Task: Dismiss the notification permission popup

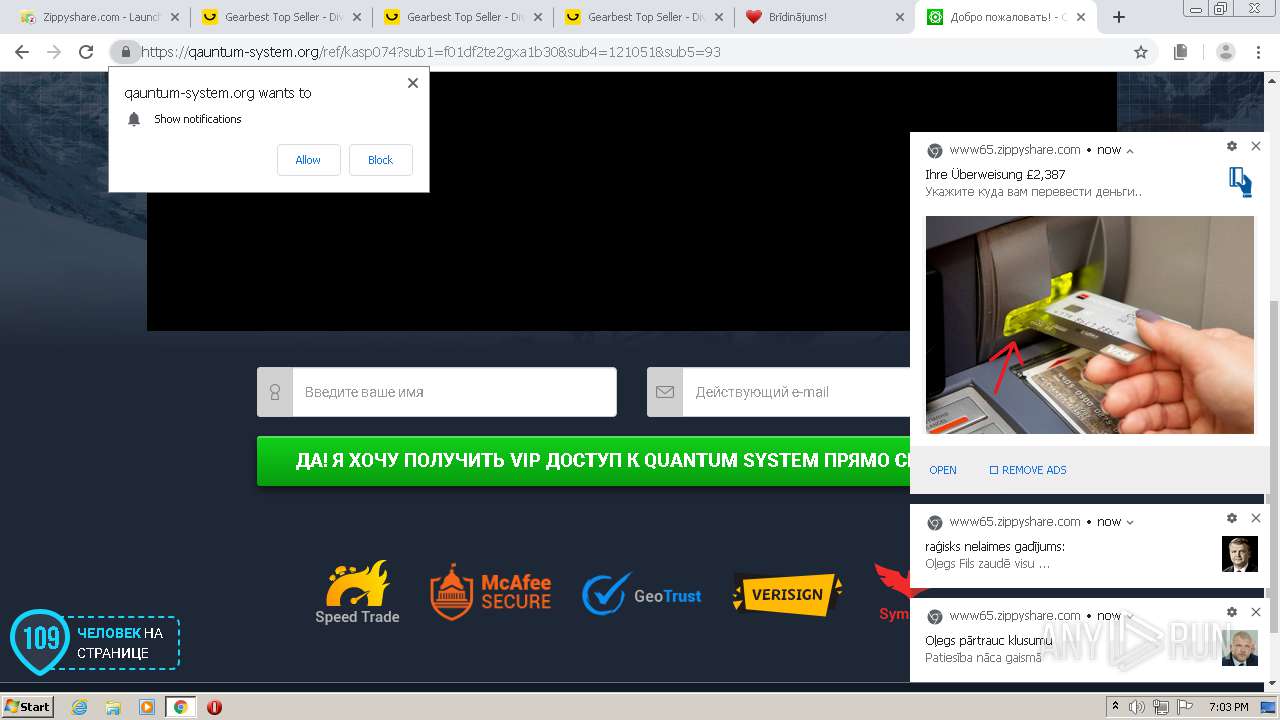Action: pos(413,83)
